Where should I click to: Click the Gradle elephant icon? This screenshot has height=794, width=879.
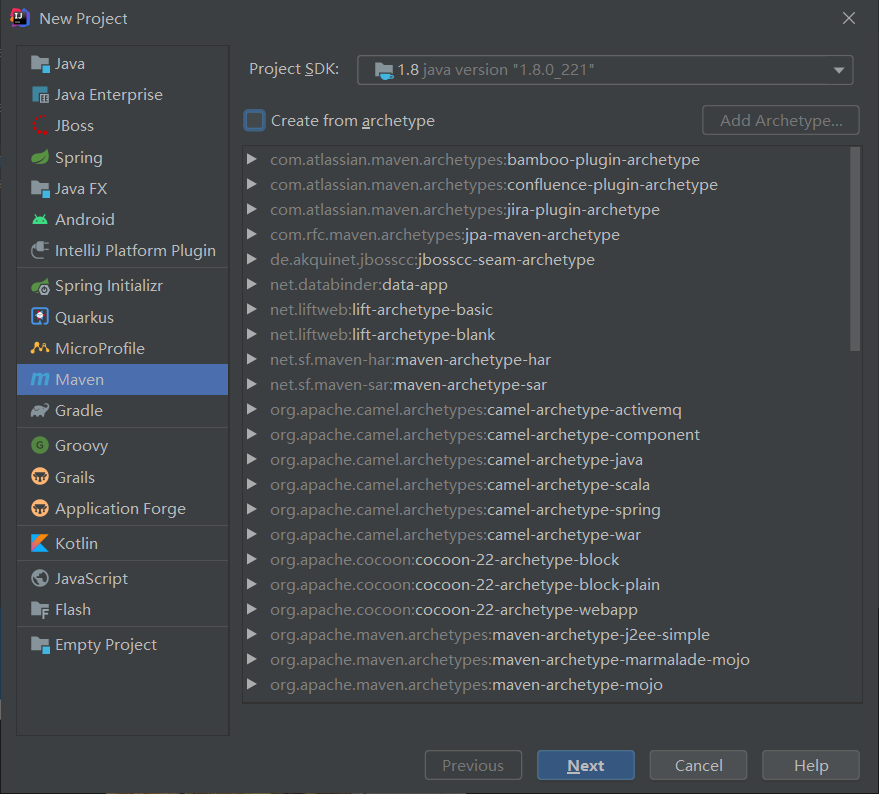40,410
